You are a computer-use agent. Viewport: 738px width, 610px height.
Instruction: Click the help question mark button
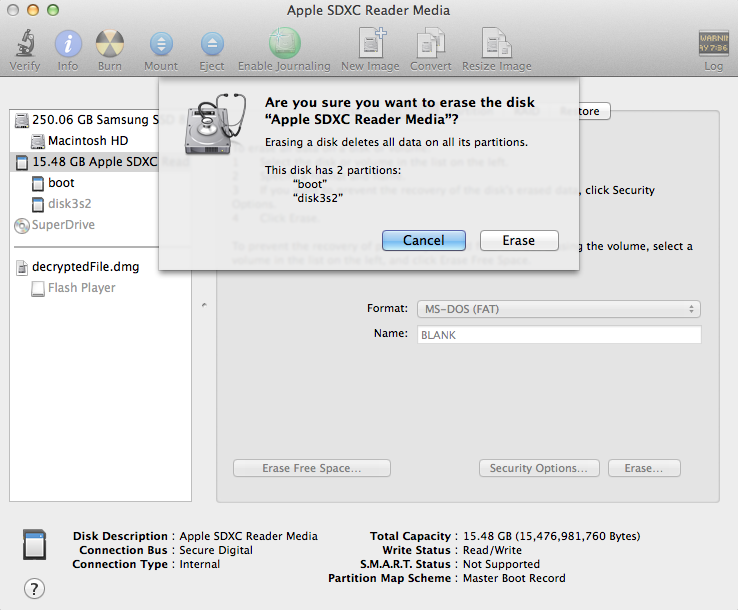pos(34,589)
